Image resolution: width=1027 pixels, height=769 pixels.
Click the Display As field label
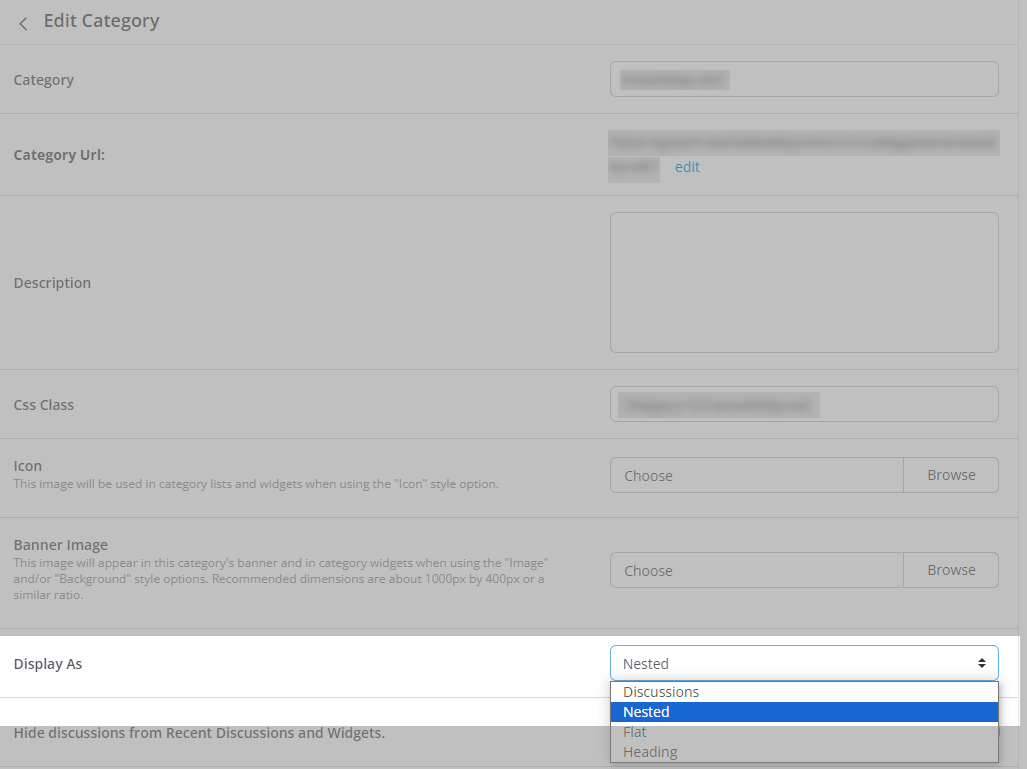coord(48,664)
